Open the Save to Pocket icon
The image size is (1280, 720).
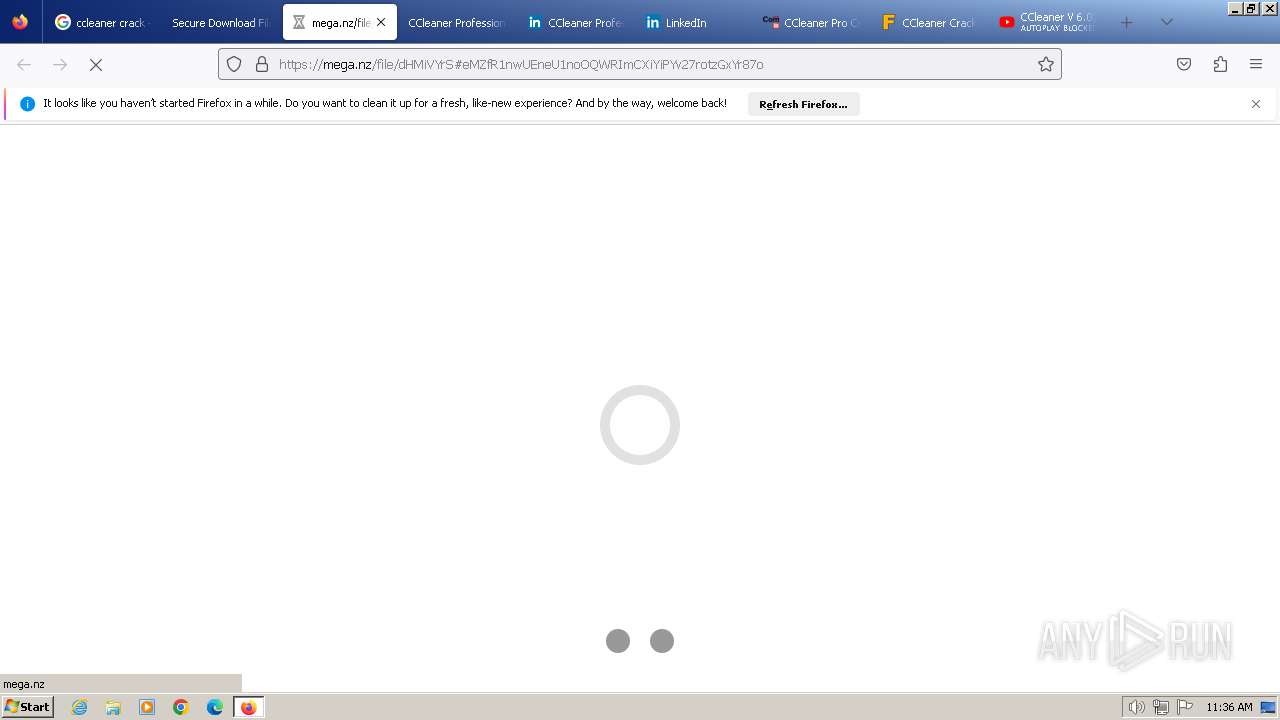click(x=1184, y=64)
